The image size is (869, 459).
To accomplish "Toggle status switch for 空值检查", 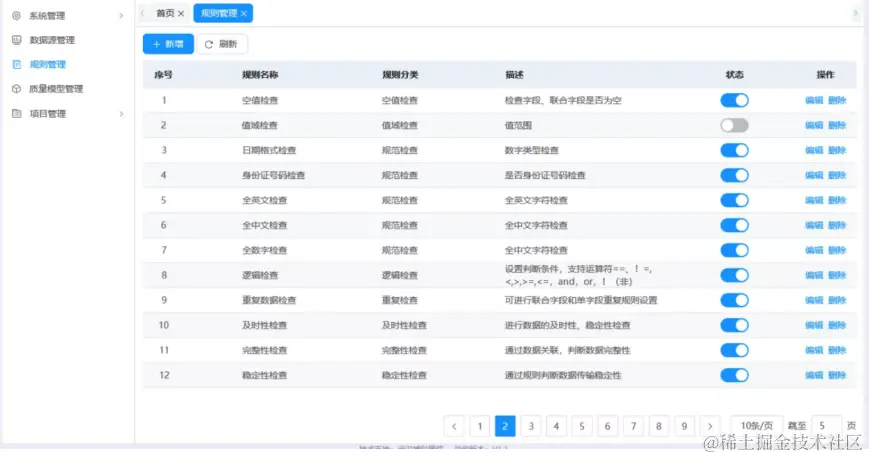I will 734,100.
